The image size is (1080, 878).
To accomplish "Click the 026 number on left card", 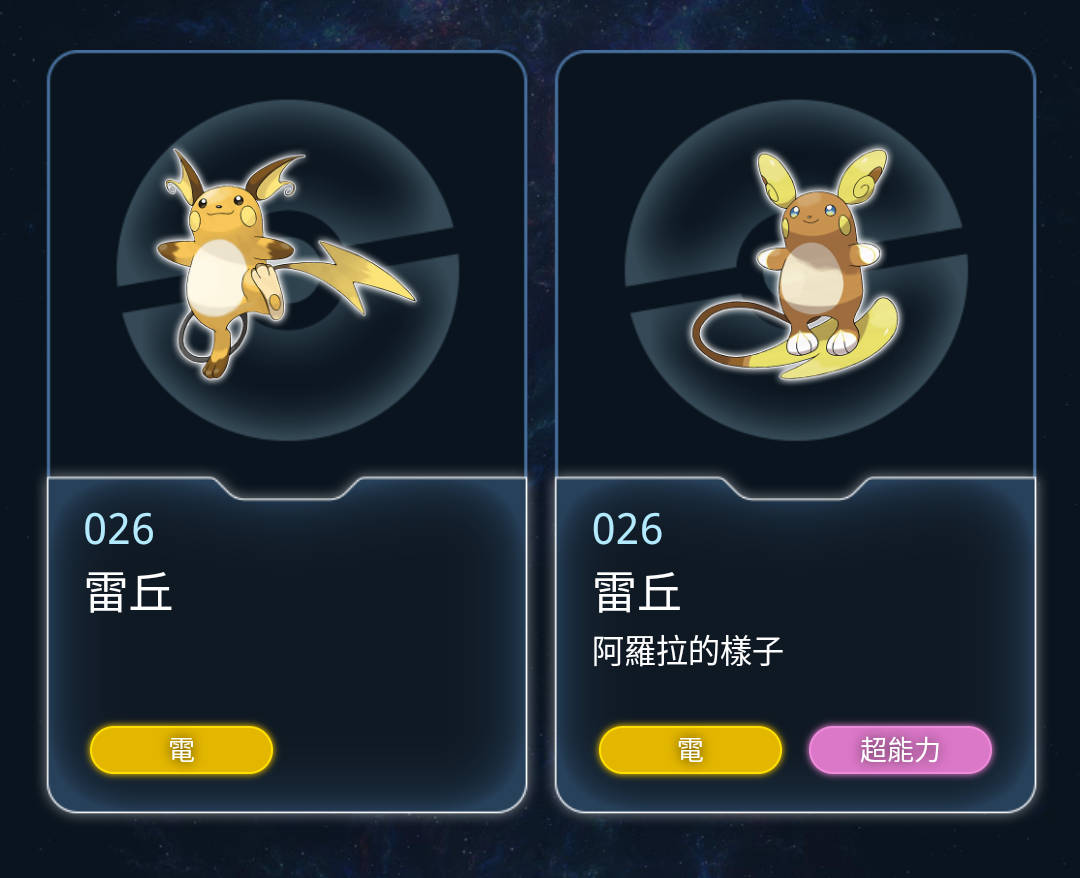I will pos(118,529).
